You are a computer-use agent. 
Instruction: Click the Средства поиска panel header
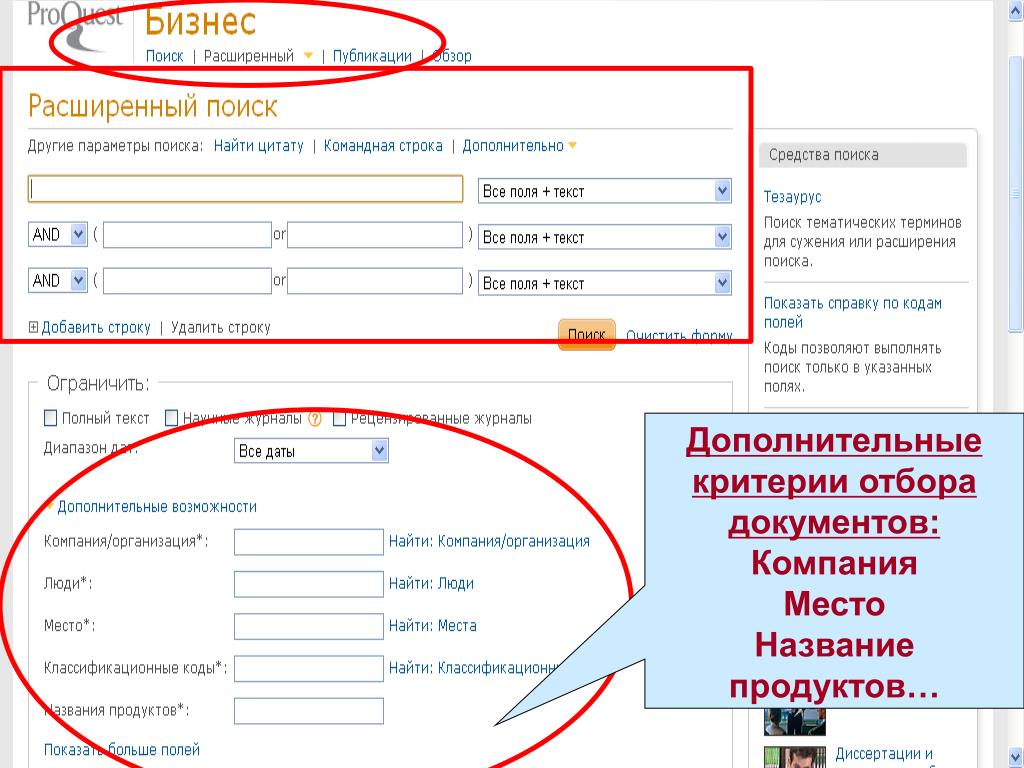click(863, 155)
